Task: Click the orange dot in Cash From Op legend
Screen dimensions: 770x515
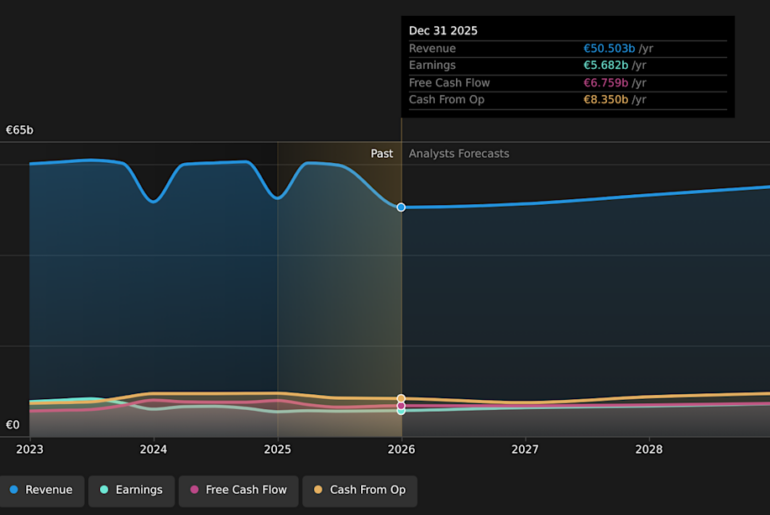Action: coord(319,490)
